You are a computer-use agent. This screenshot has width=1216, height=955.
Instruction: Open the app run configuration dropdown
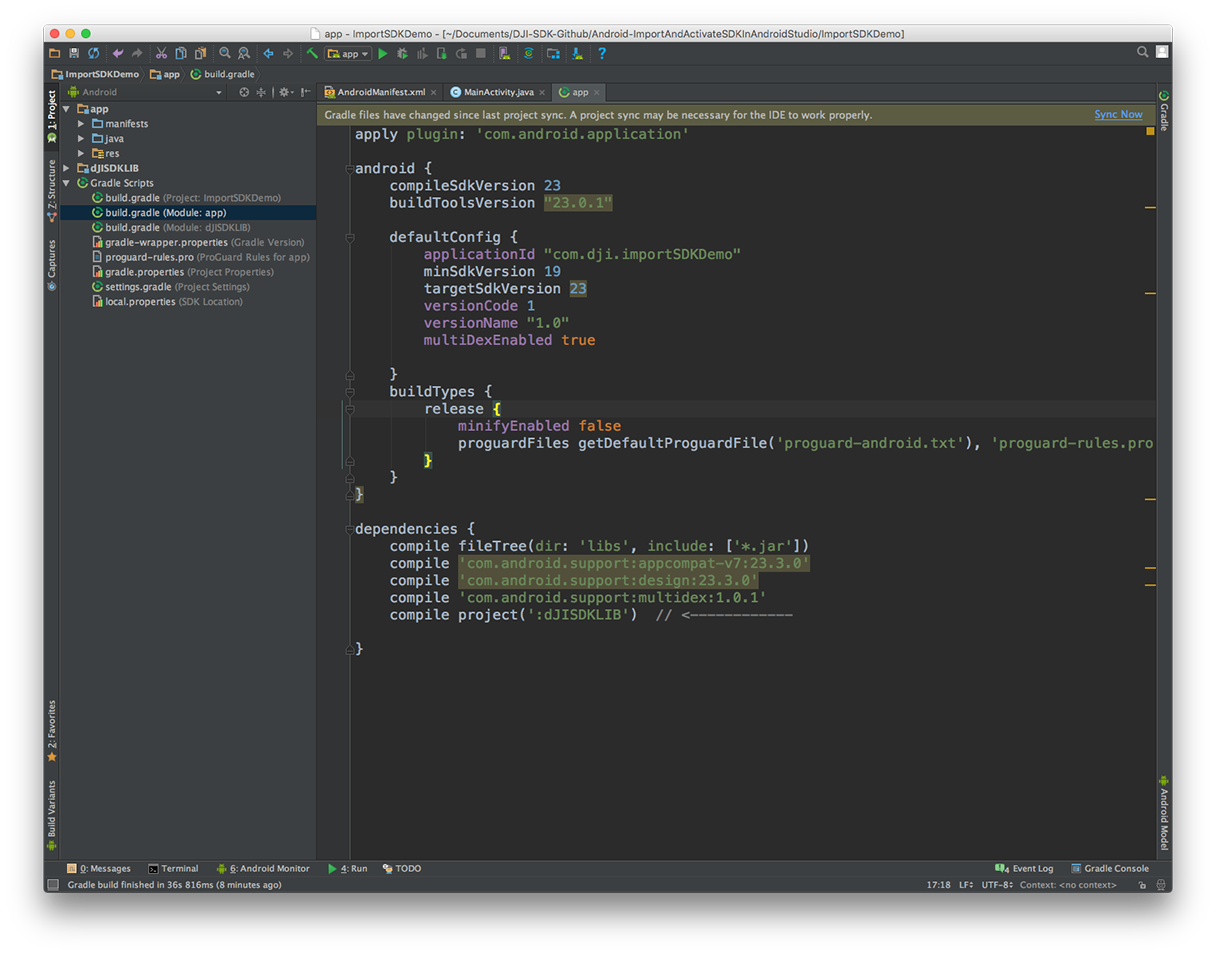(348, 54)
